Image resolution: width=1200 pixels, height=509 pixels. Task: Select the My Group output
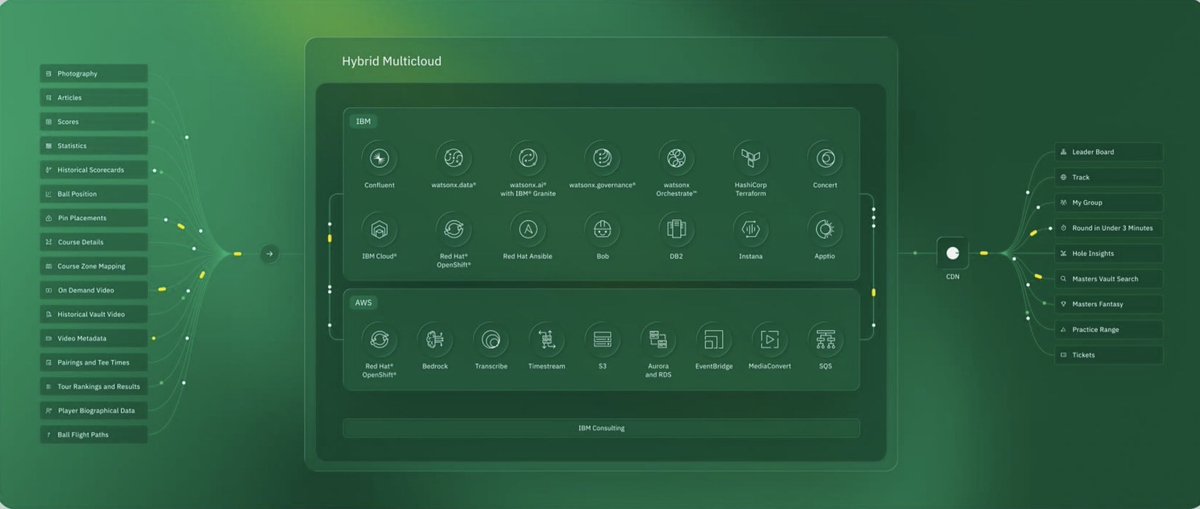point(1109,203)
